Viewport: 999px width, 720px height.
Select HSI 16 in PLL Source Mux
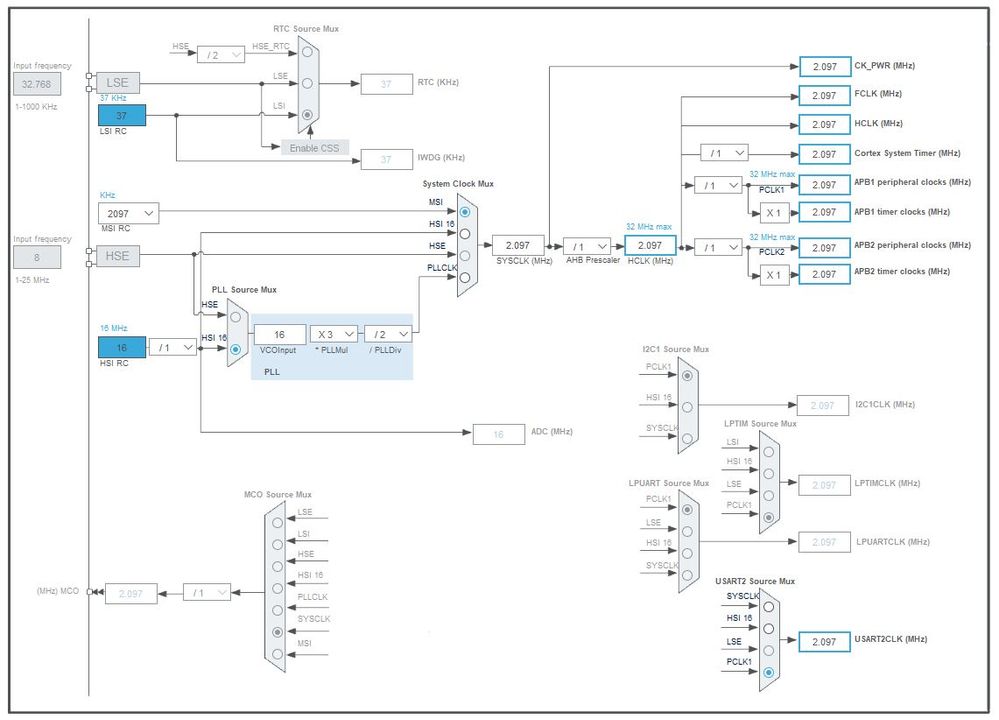236,349
